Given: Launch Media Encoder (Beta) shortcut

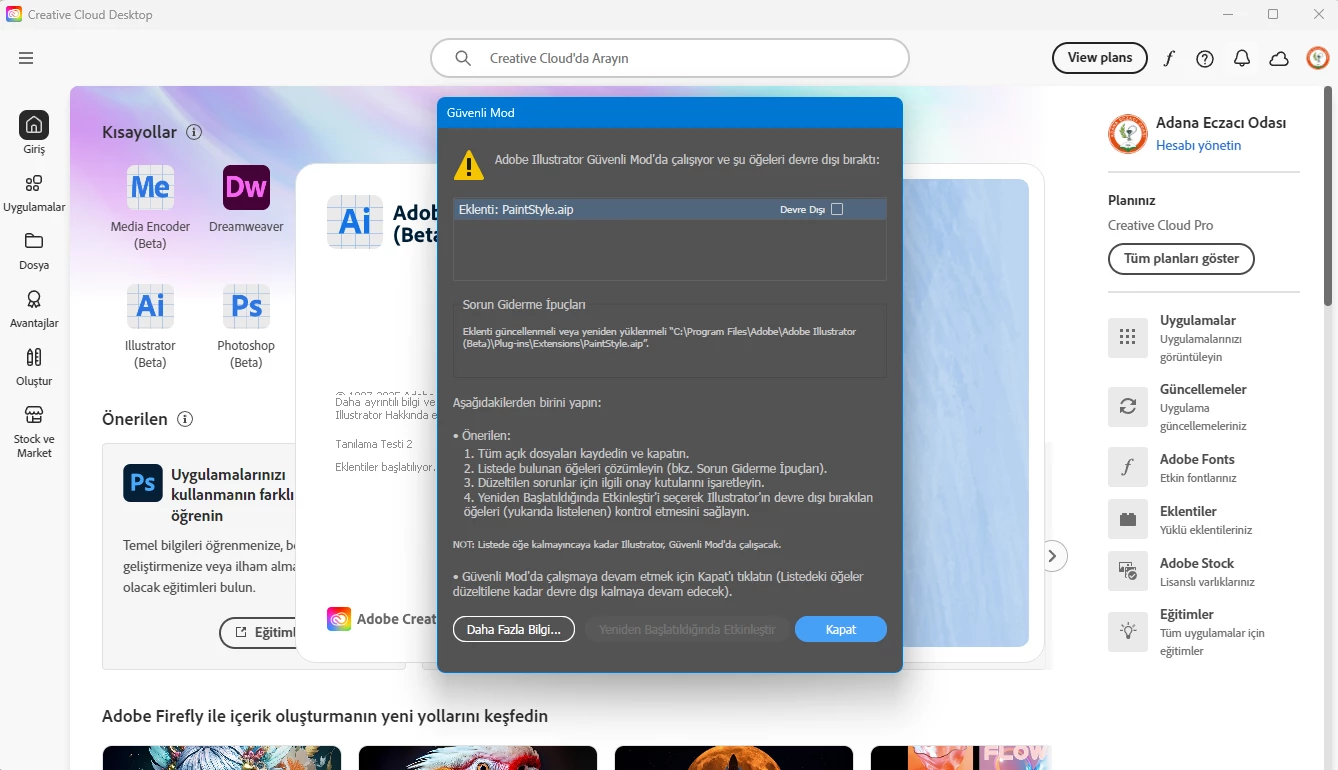Looking at the screenshot, I should click(150, 188).
